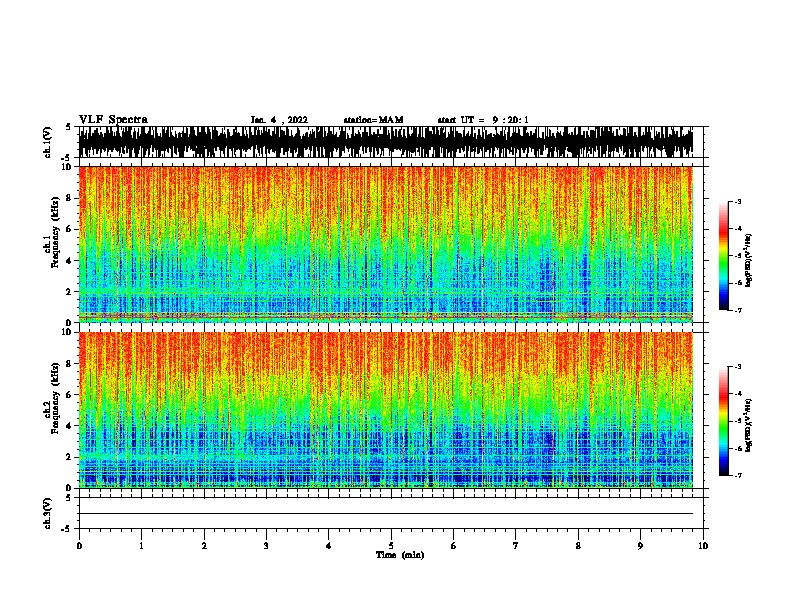Click the 'ch.1(V)' waveform axis label
The height and width of the screenshot is (612, 792).
pyautogui.click(x=48, y=142)
